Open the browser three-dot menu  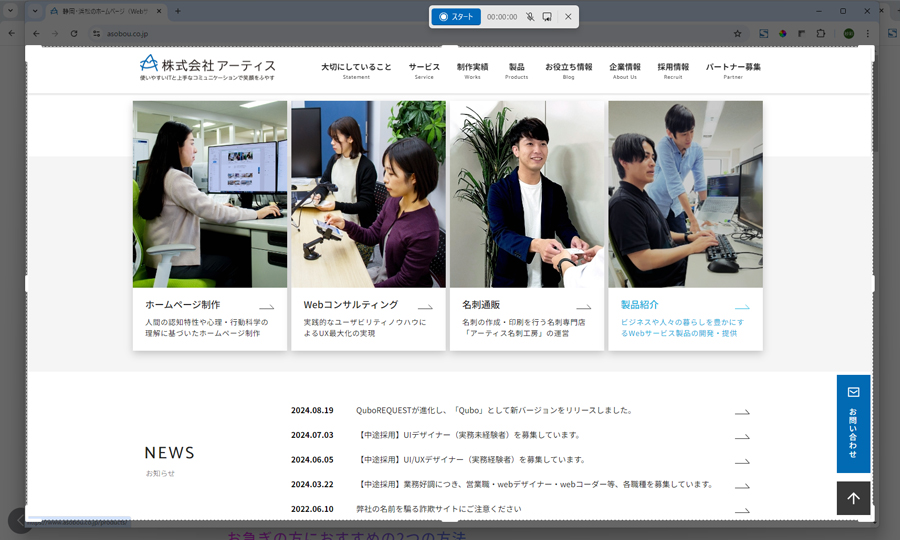(x=867, y=34)
